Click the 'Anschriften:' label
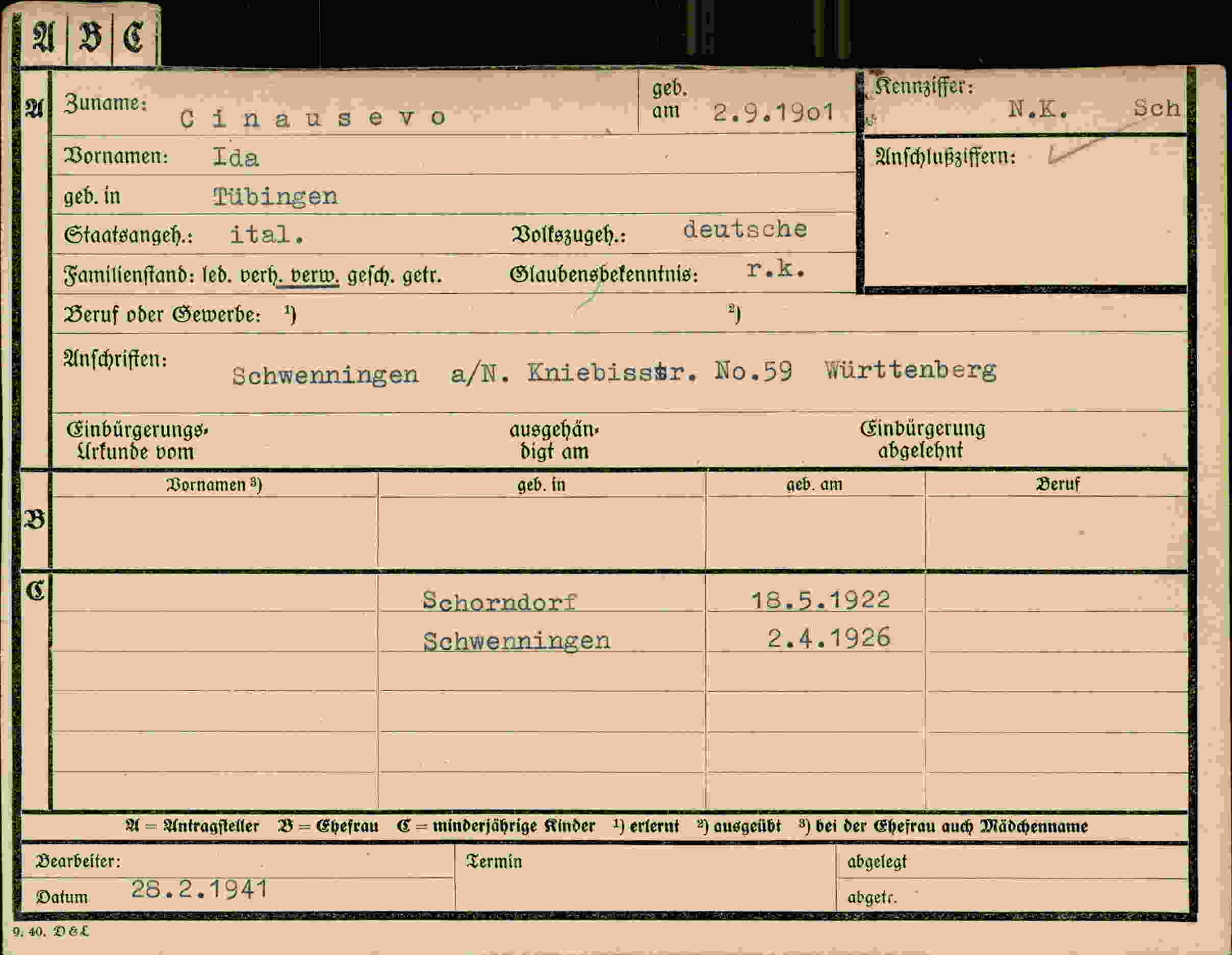1232x955 pixels. click(x=115, y=359)
